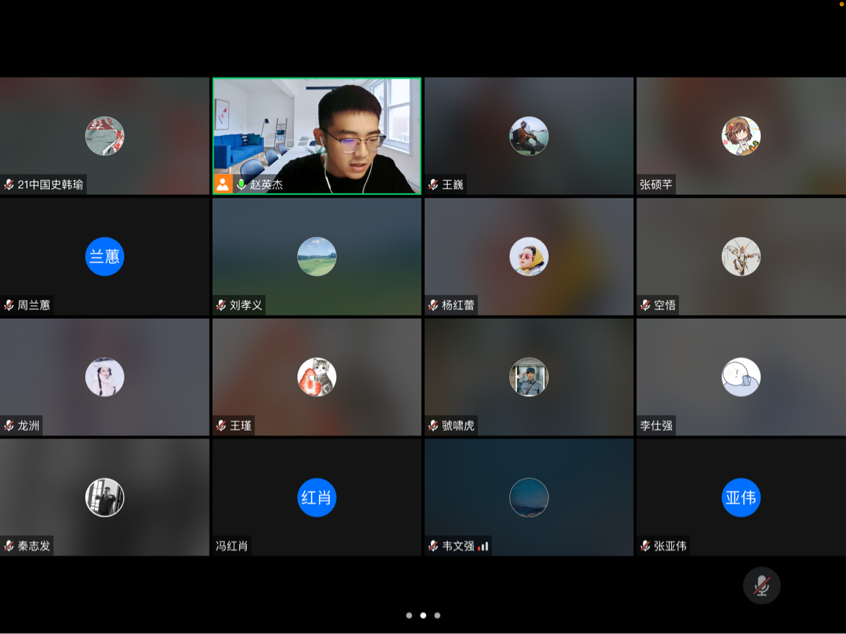Click the muted mic icon beside 21中国史韩瑜
The width and height of the screenshot is (846, 634).
[9, 185]
